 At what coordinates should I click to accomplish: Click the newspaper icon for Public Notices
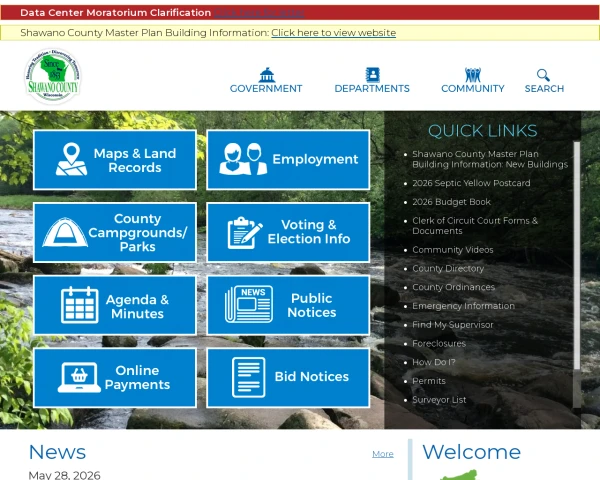pos(249,304)
